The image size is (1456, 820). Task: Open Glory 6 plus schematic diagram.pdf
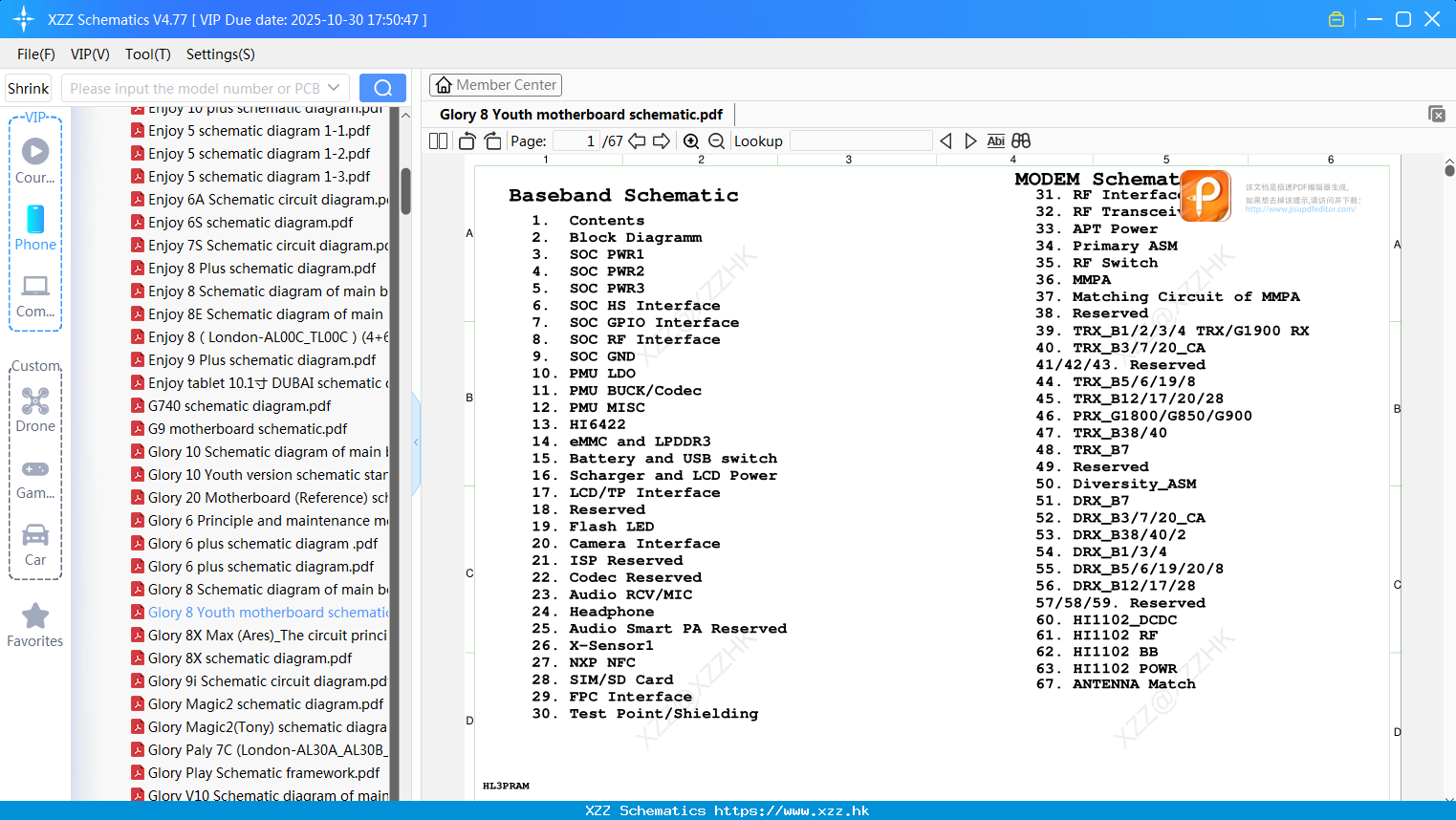click(260, 567)
